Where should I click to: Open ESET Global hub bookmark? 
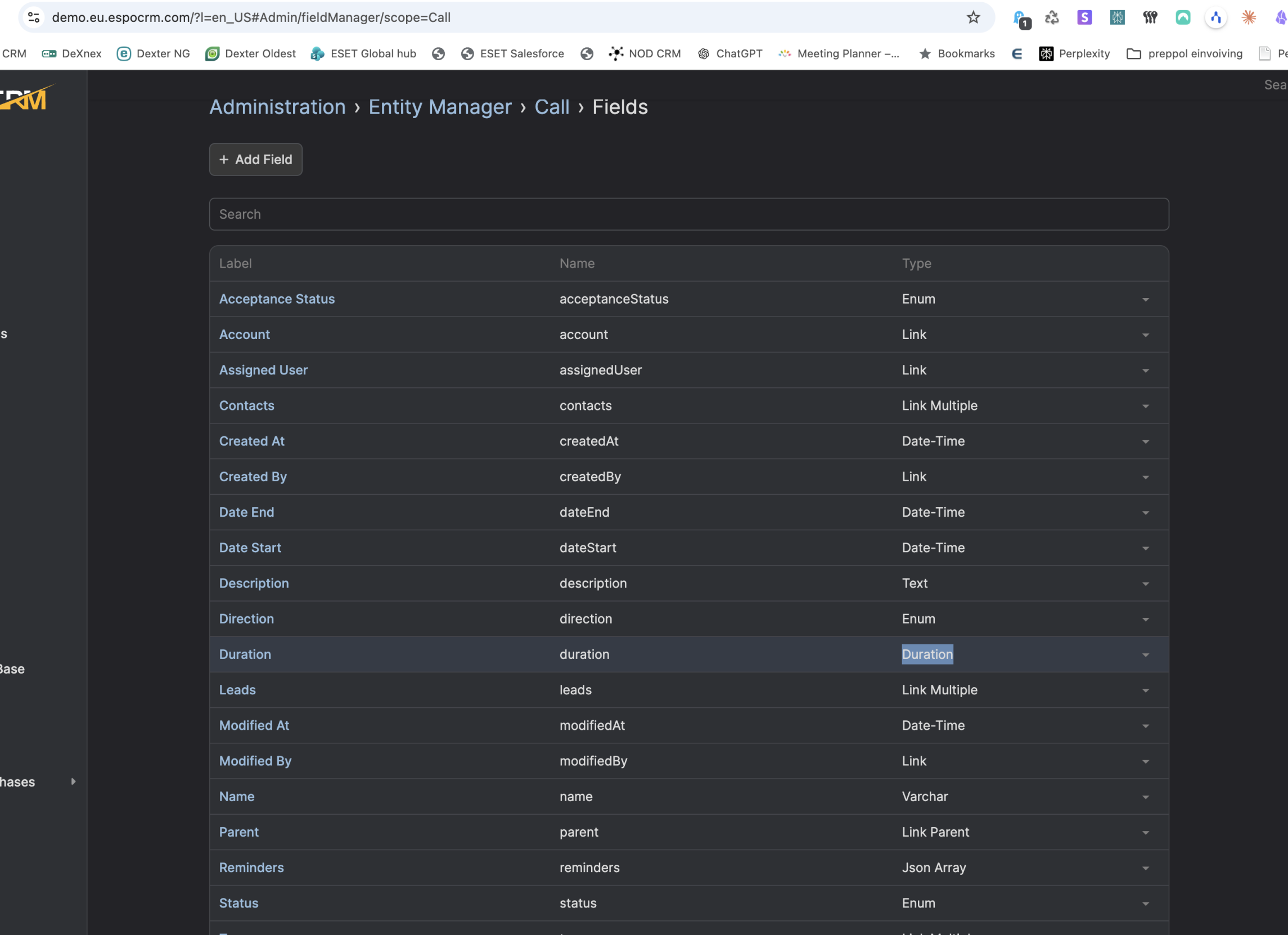pyautogui.click(x=363, y=53)
